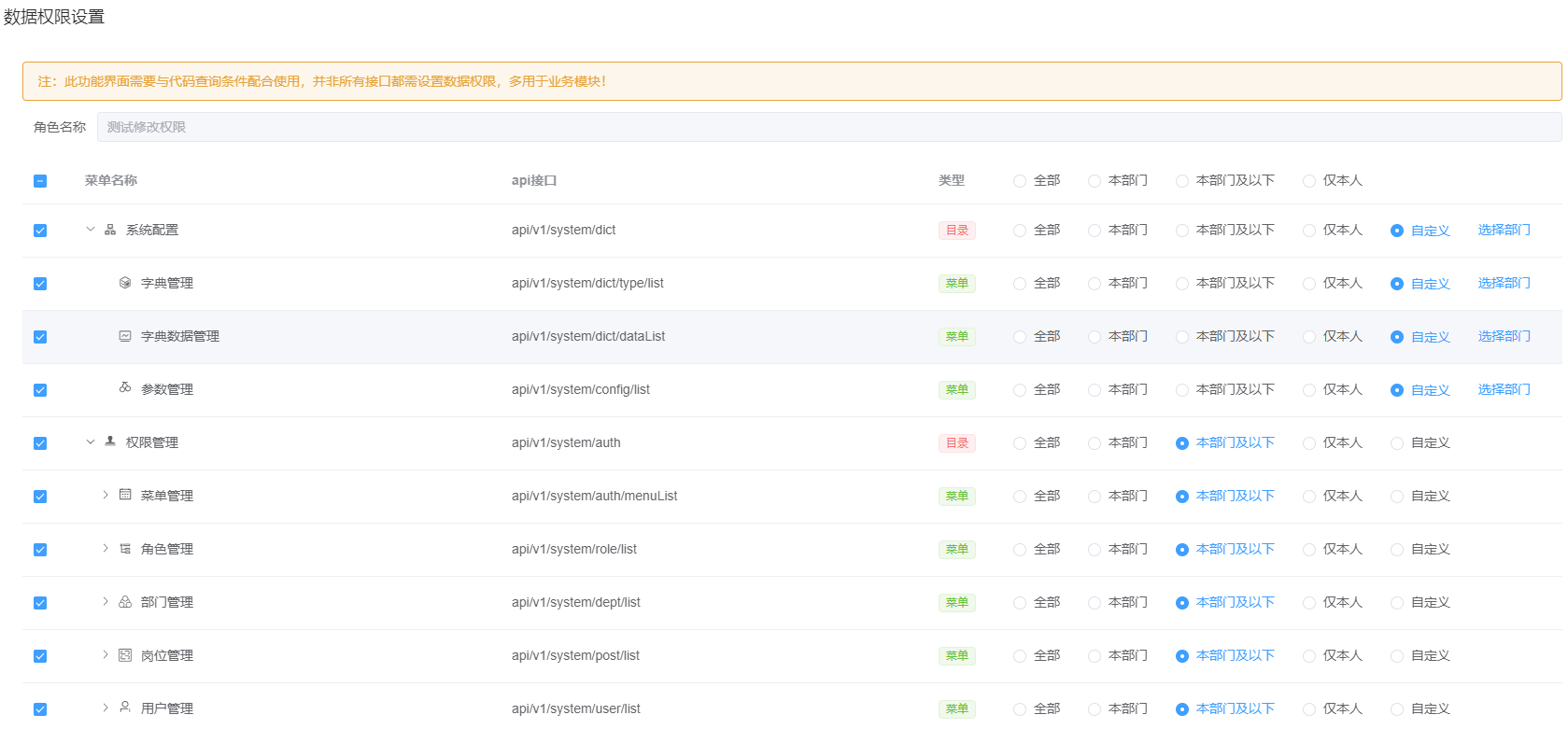
Task: Set 部门管理 row to 仅本人
Action: 1309,603
